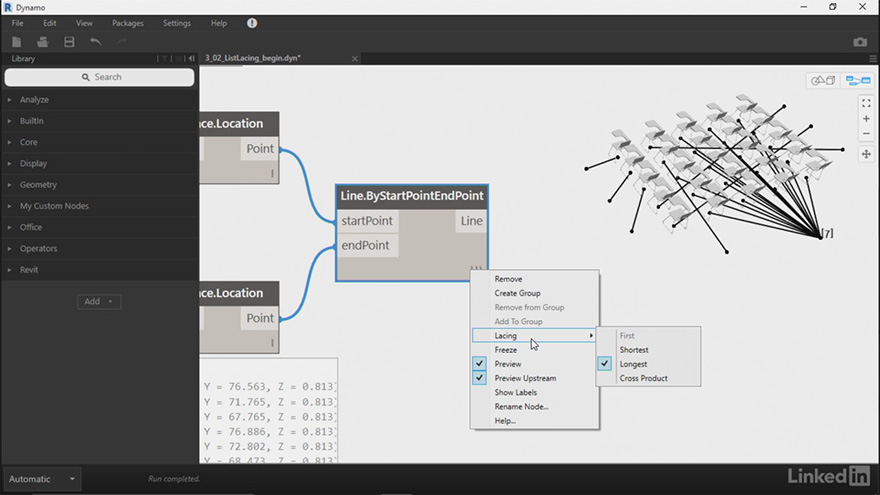880x495 pixels.
Task: Redo the last undone action
Action: 122,42
